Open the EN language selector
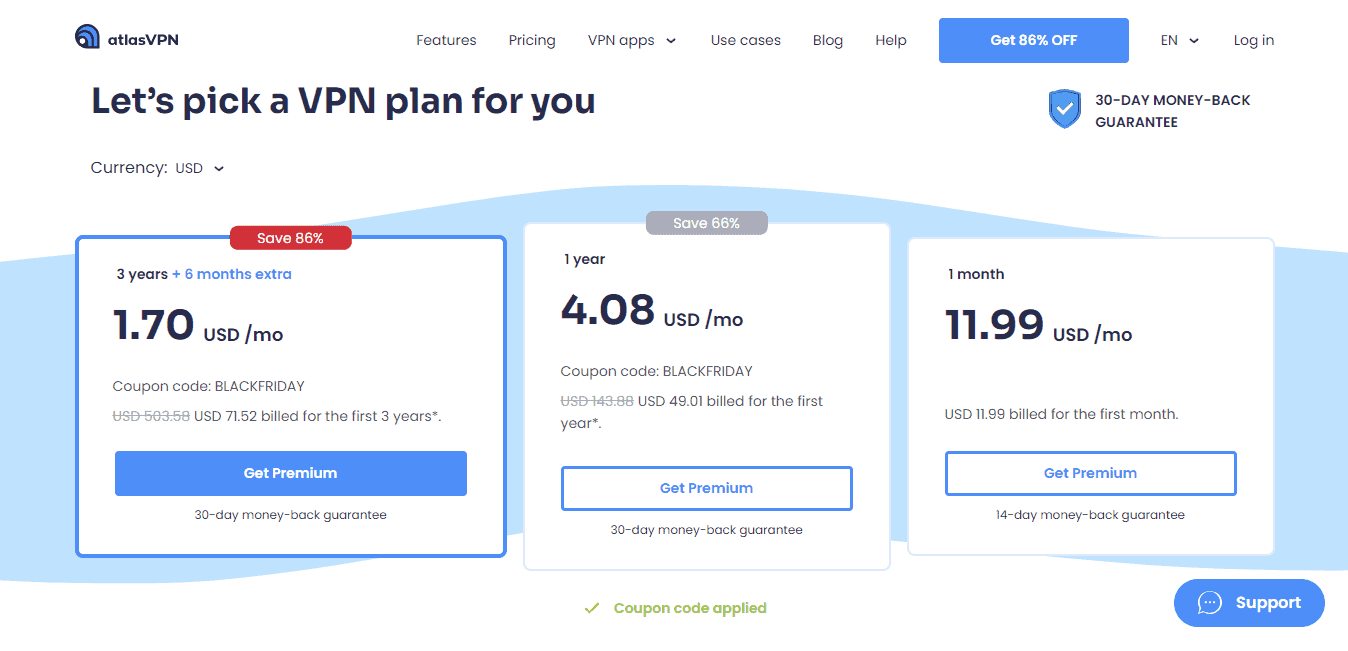Viewport: 1348px width, 651px height. [1179, 41]
